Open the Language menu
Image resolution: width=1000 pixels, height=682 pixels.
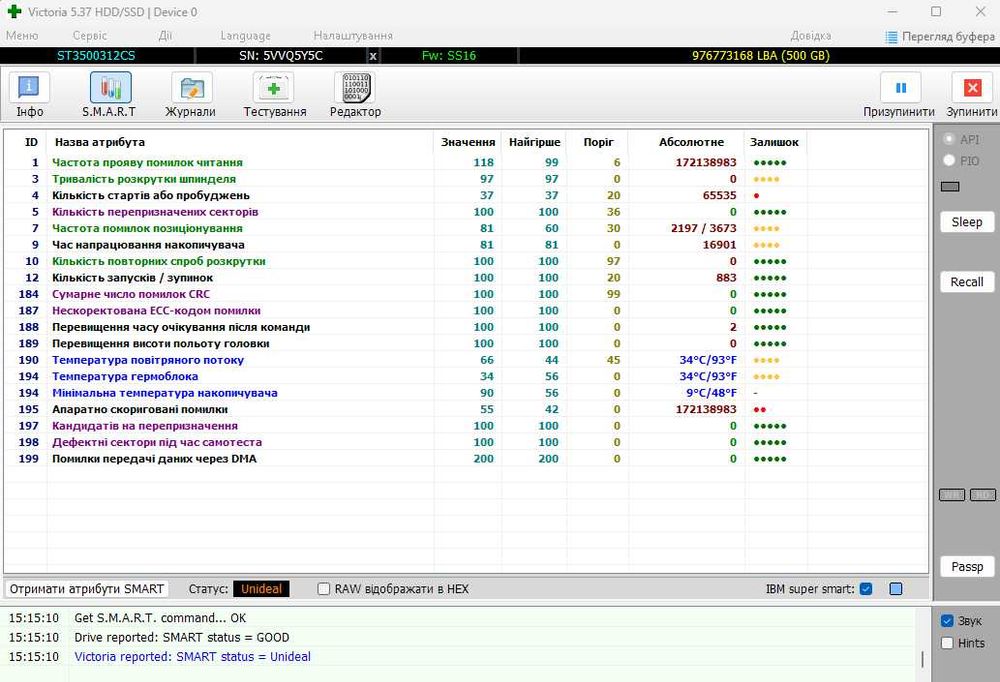tap(246, 36)
